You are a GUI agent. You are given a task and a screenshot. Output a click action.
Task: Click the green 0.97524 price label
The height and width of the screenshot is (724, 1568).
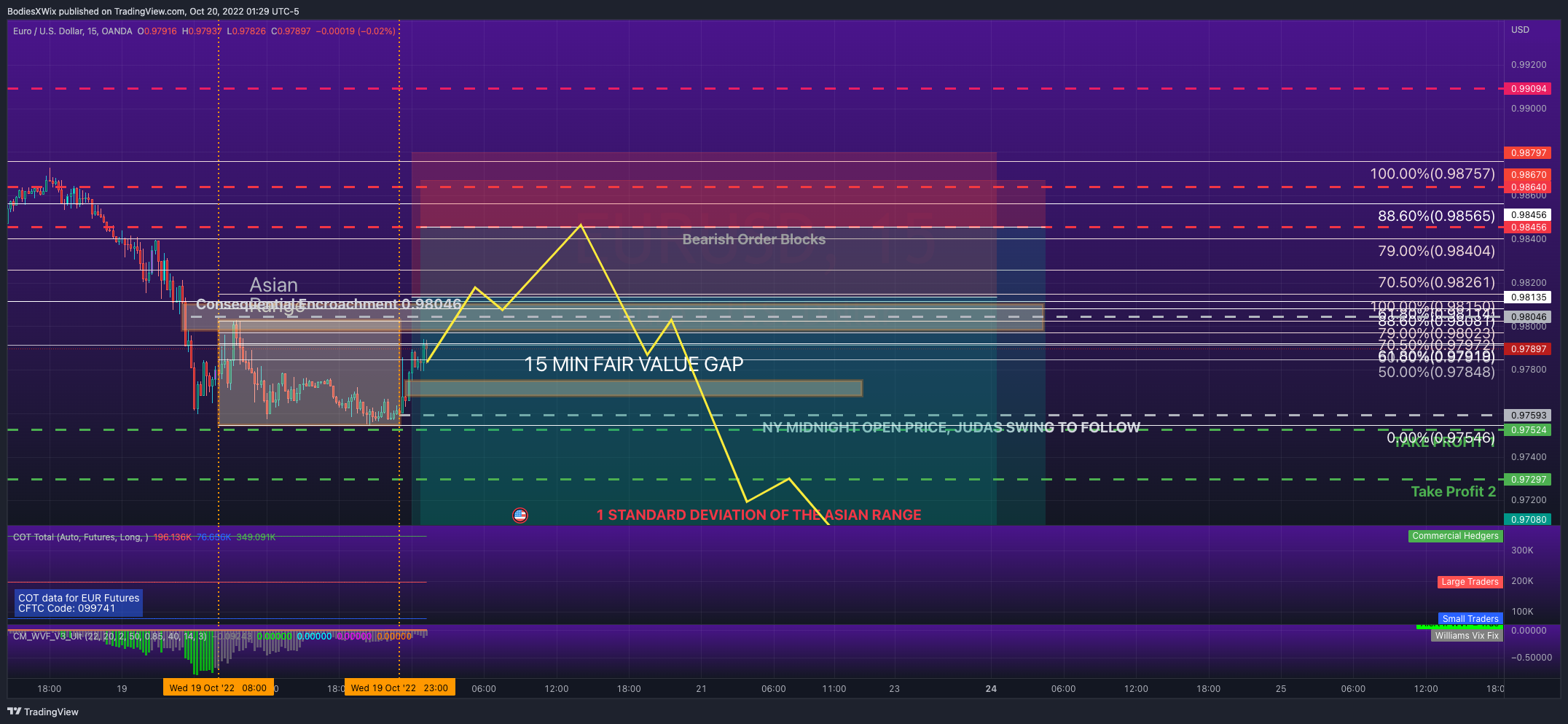coord(1528,430)
